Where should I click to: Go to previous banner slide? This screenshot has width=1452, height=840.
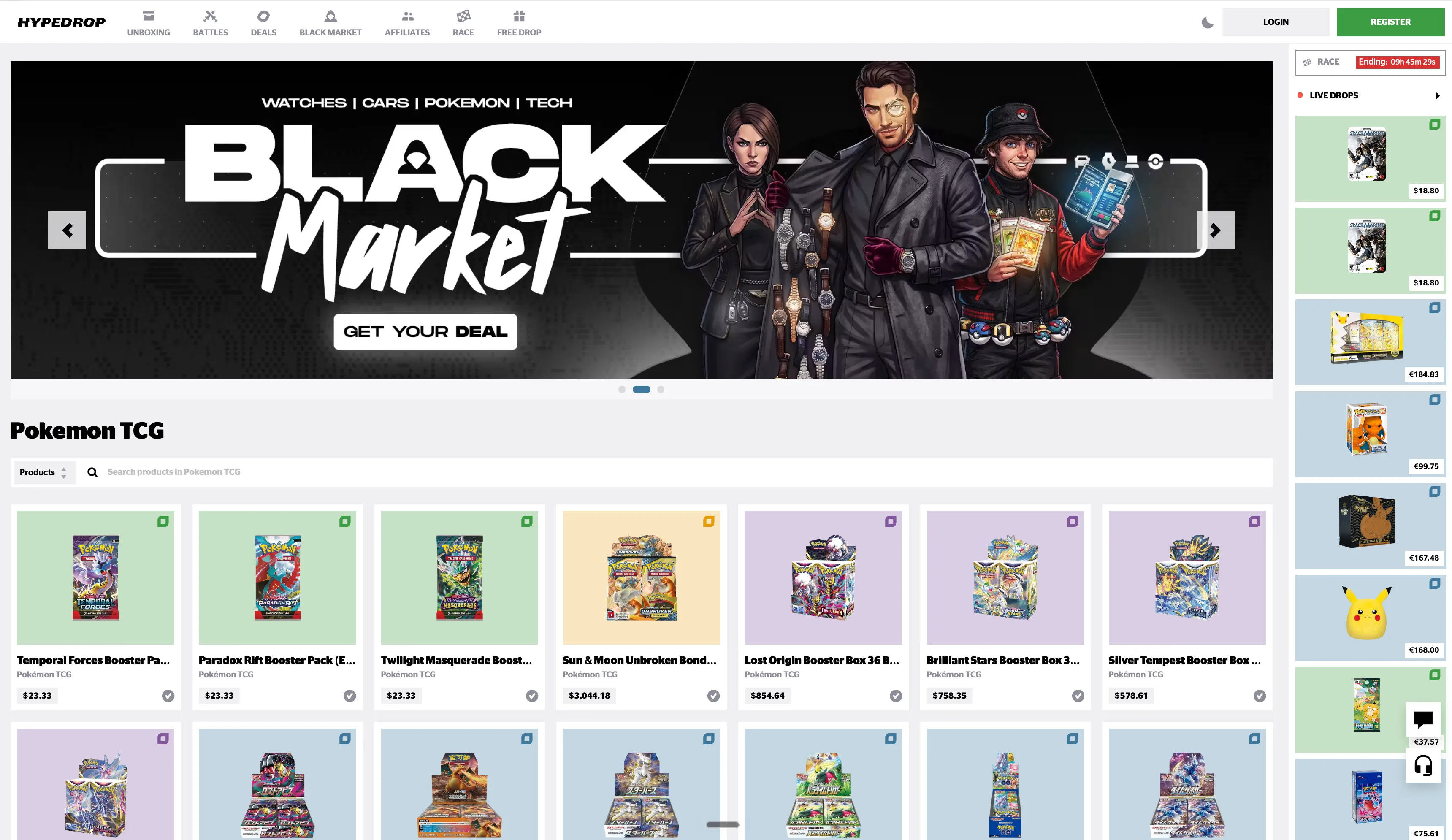pyautogui.click(x=67, y=230)
